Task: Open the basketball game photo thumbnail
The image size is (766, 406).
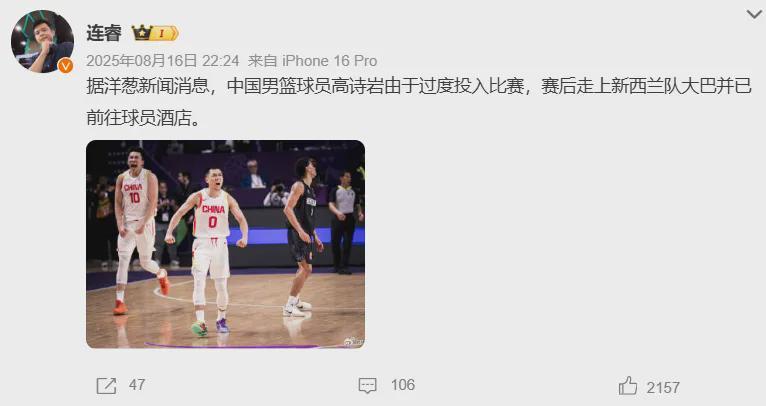Action: 226,244
